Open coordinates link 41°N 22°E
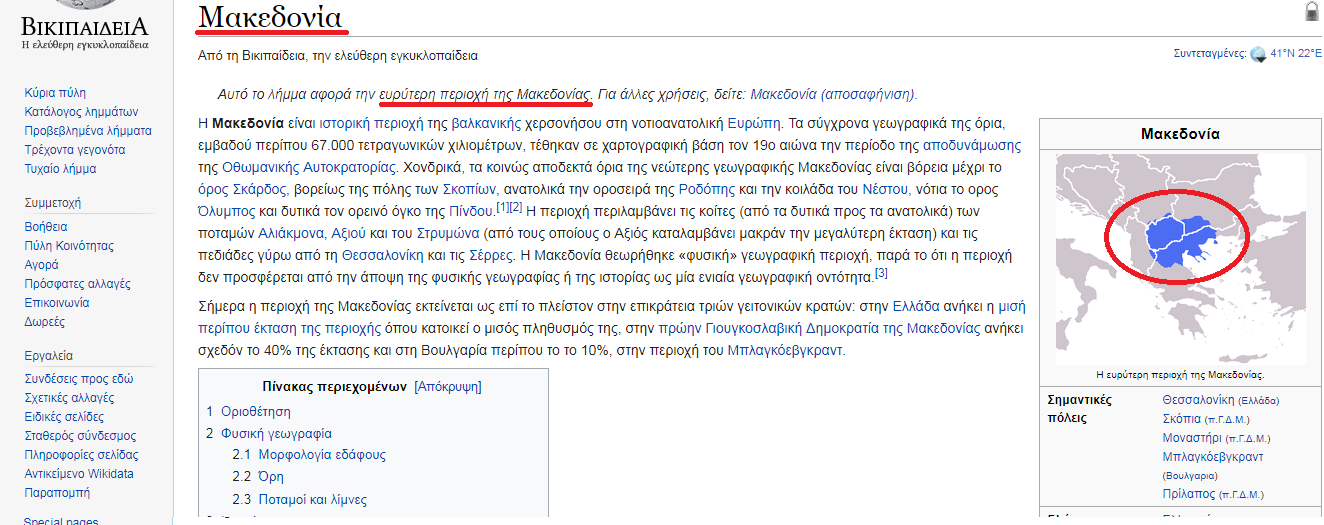The image size is (1324, 525). 1295,54
